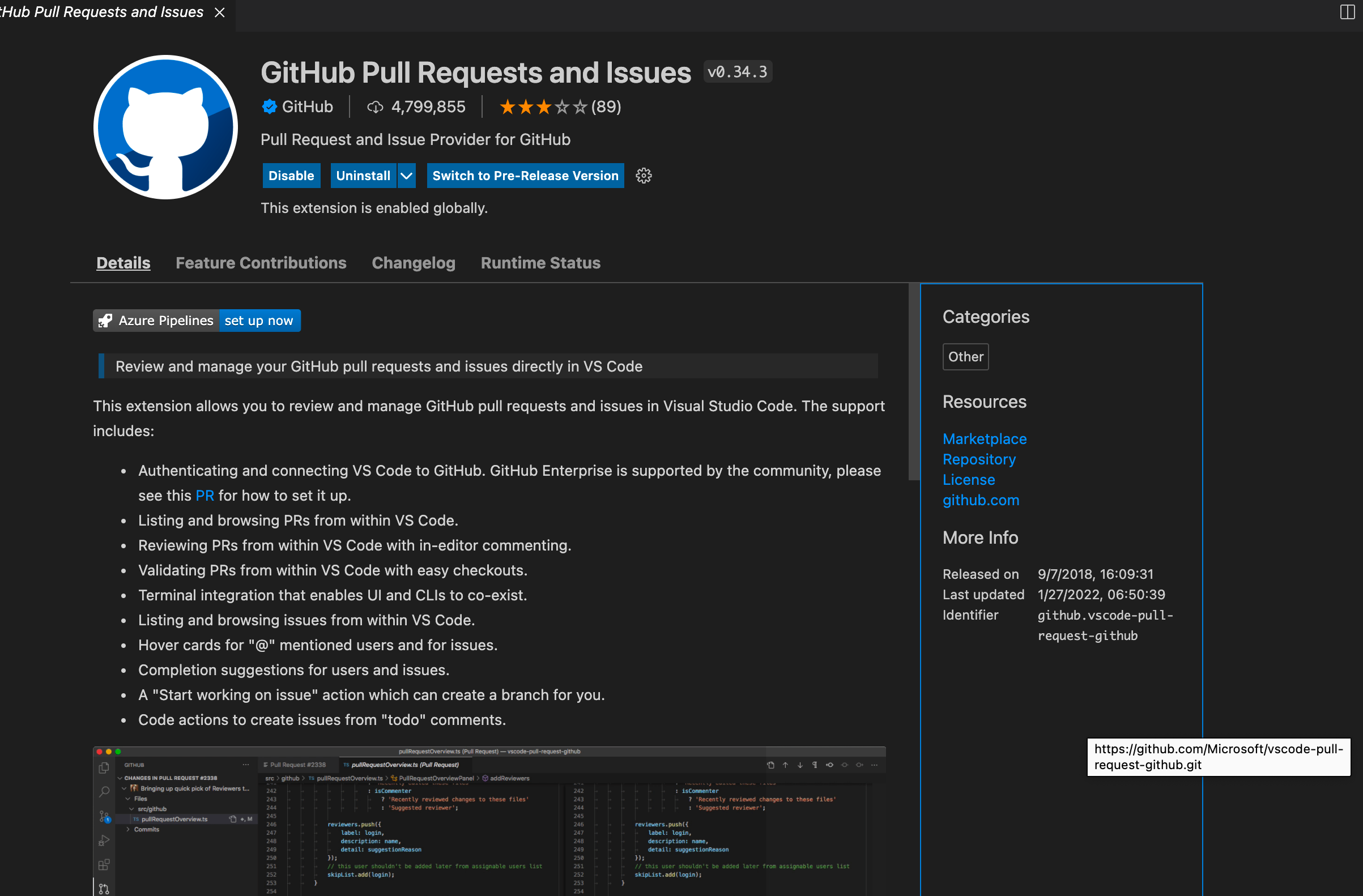The width and height of the screenshot is (1363, 896).
Task: View the Feature Contributions tab
Action: [261, 263]
